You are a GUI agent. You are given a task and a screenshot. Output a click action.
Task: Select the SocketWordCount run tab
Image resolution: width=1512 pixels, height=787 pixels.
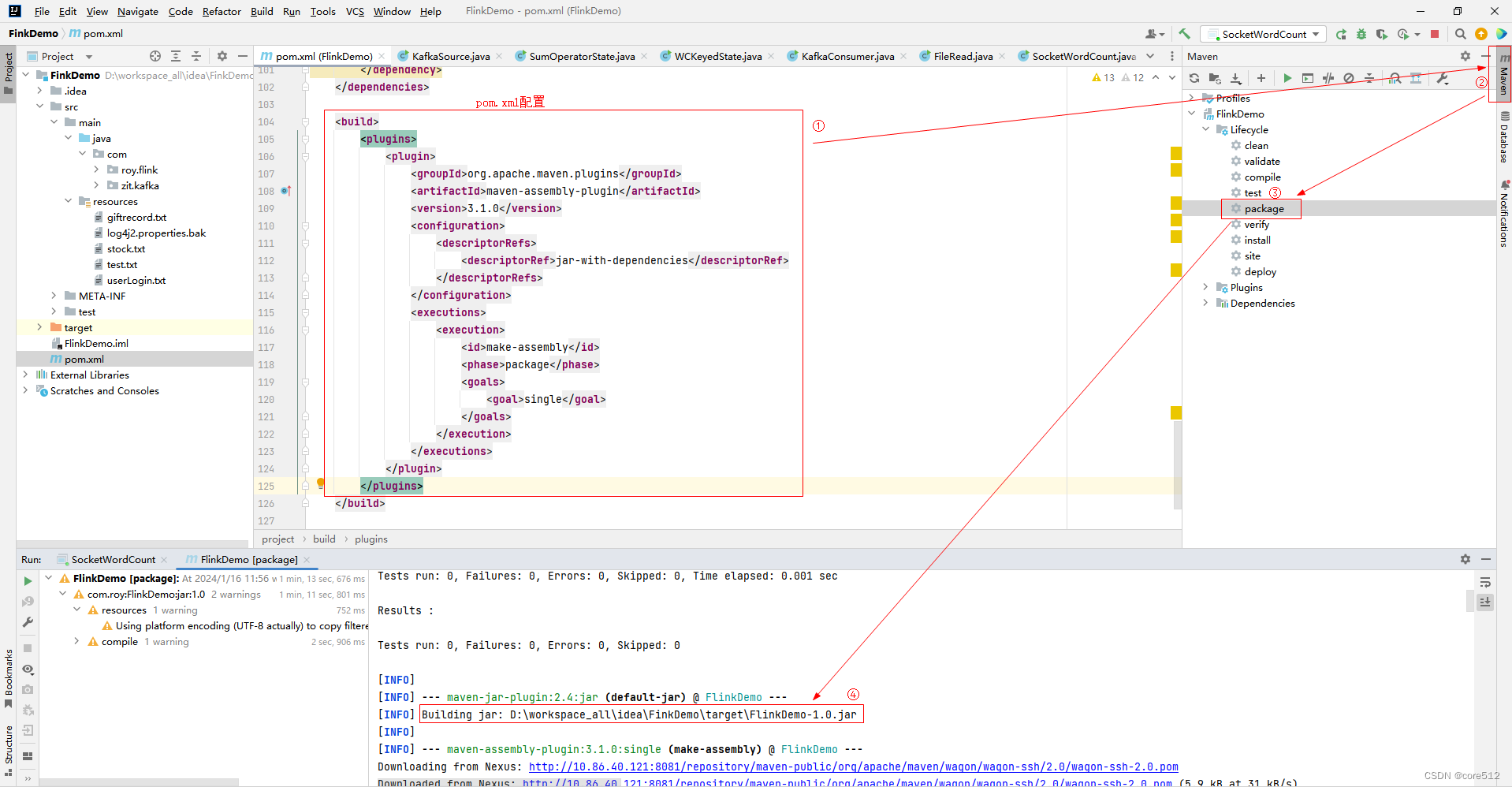tap(114, 559)
